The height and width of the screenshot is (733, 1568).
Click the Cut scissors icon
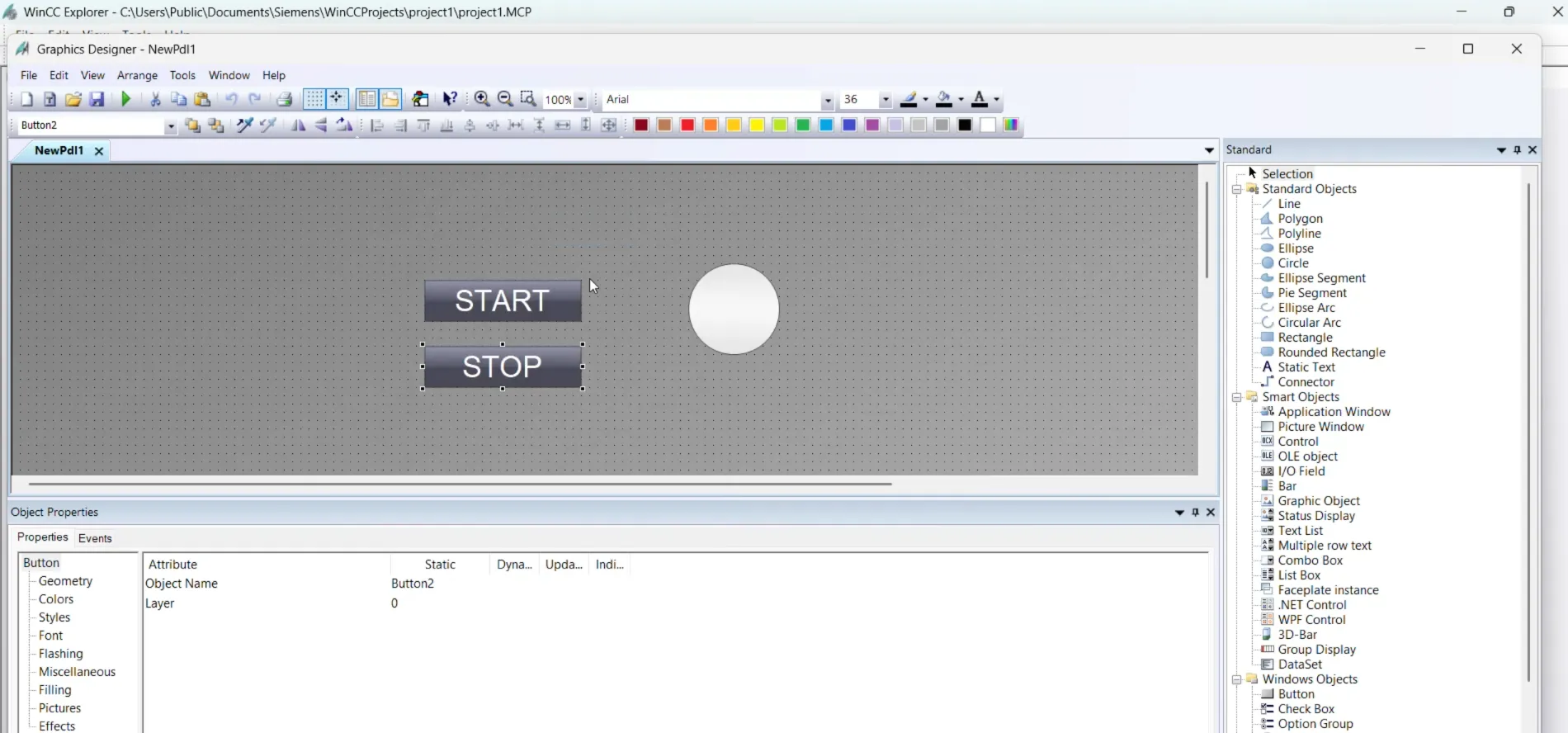pos(155,99)
